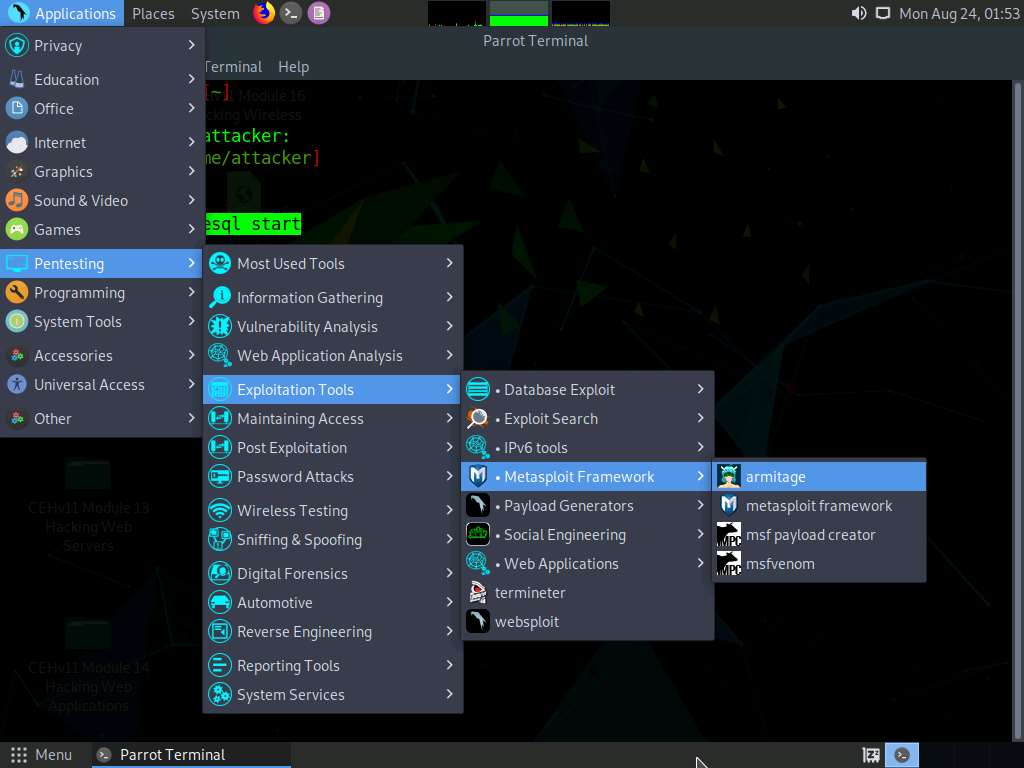This screenshot has width=1024, height=768.
Task: Open the Games applications category
Action: [x=102, y=229]
